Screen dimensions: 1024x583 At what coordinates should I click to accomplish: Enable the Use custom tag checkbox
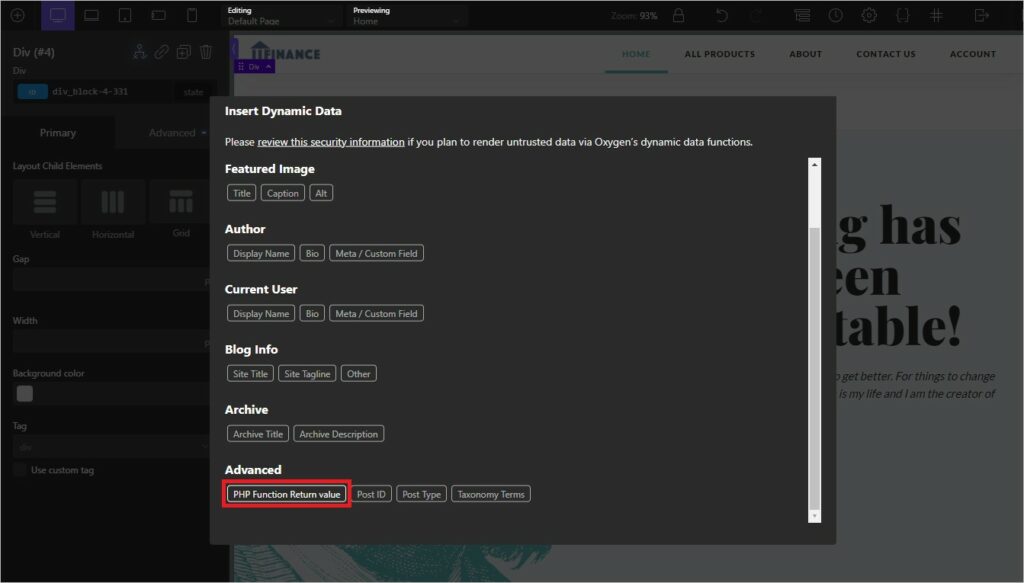tap(20, 470)
